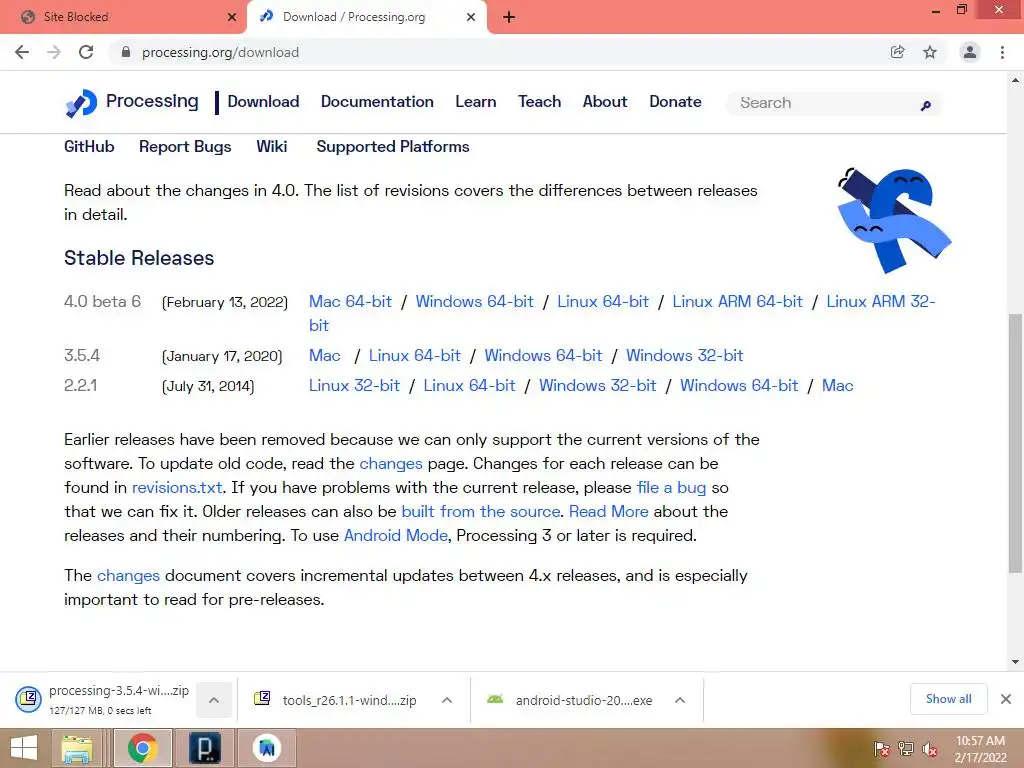This screenshot has height=768, width=1024.
Task: Reload the processing.org page
Action: click(86, 52)
